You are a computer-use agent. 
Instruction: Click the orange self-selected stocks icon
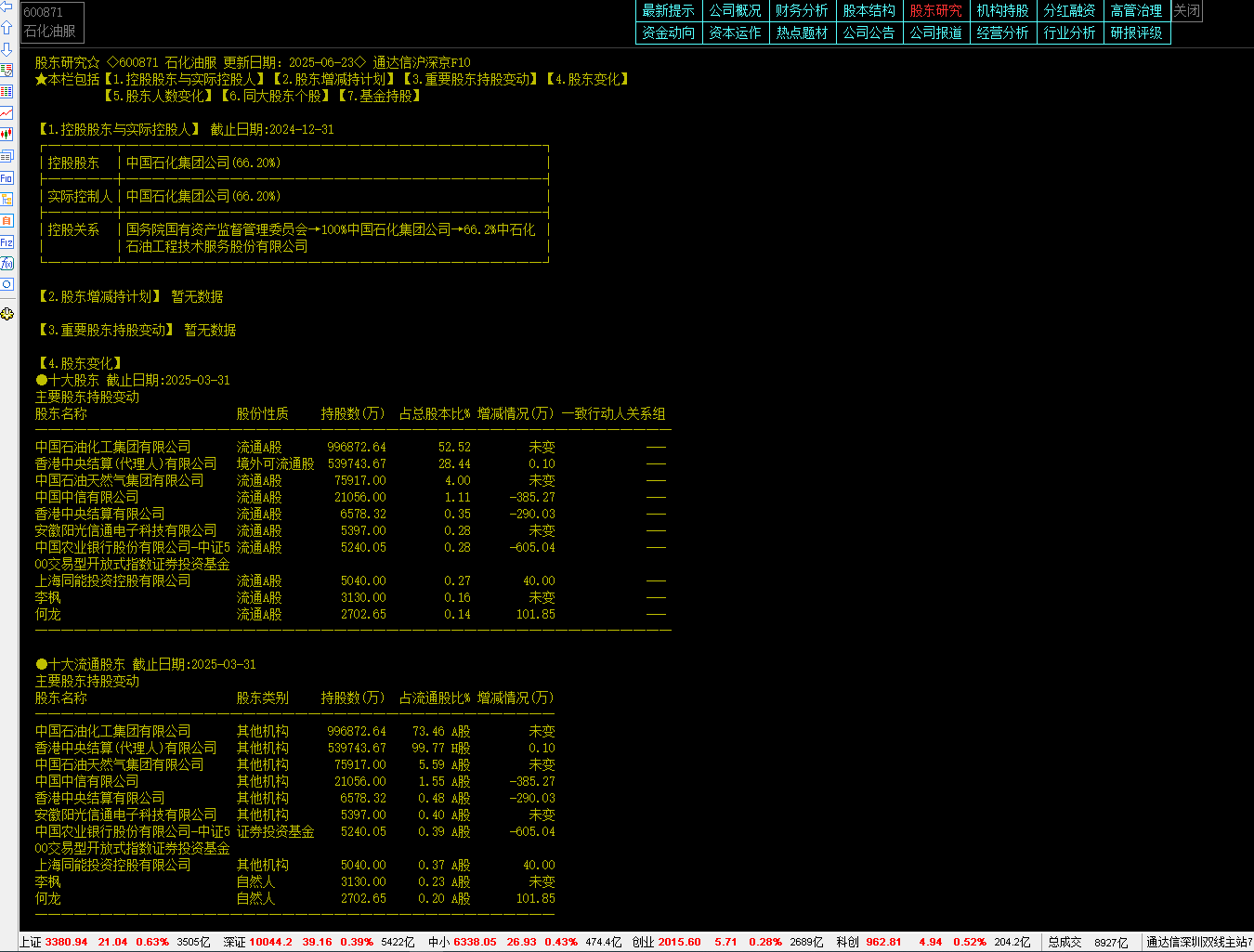point(7,220)
